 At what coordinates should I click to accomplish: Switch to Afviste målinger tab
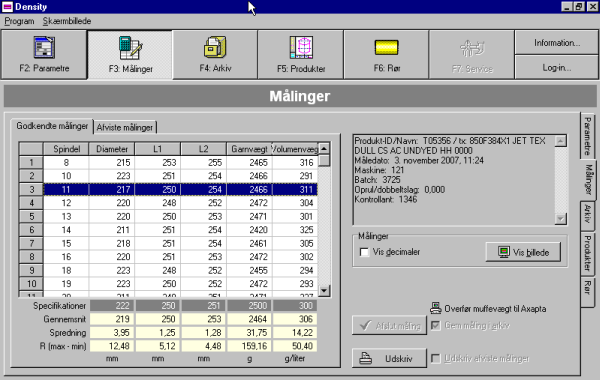125,127
